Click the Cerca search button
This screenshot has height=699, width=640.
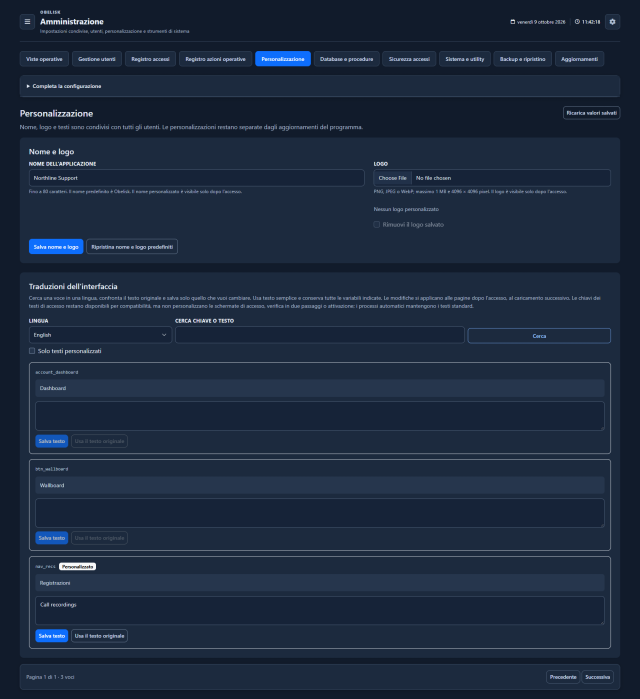(x=539, y=336)
